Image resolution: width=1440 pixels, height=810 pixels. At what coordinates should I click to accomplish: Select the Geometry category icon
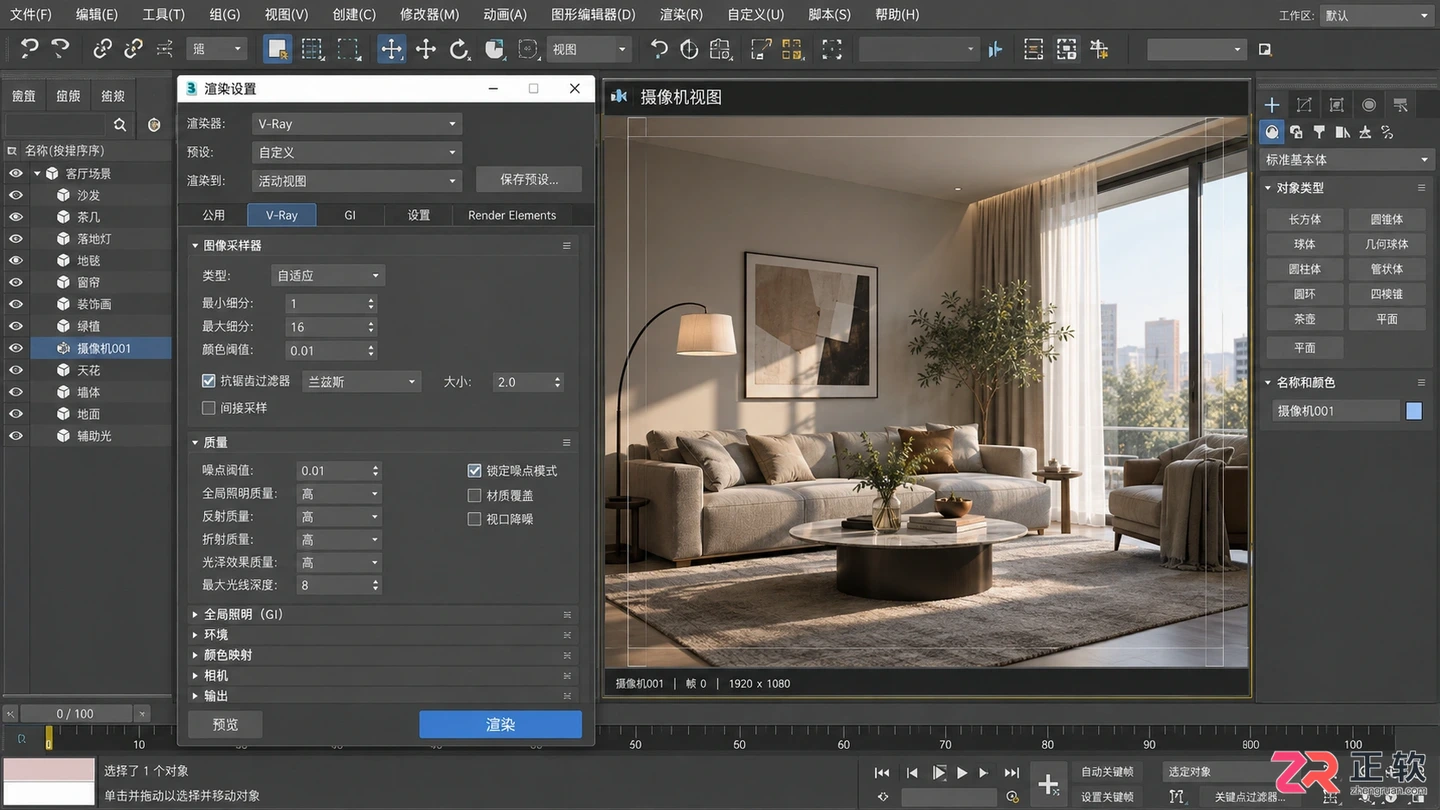[x=1272, y=131]
